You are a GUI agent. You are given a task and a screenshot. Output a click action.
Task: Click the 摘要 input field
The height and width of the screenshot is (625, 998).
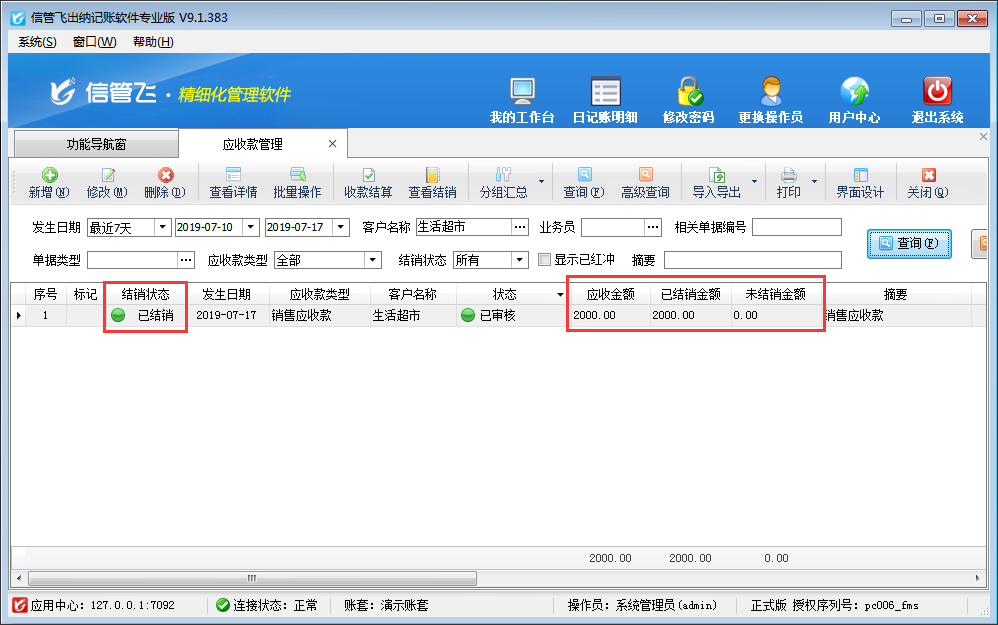752,260
